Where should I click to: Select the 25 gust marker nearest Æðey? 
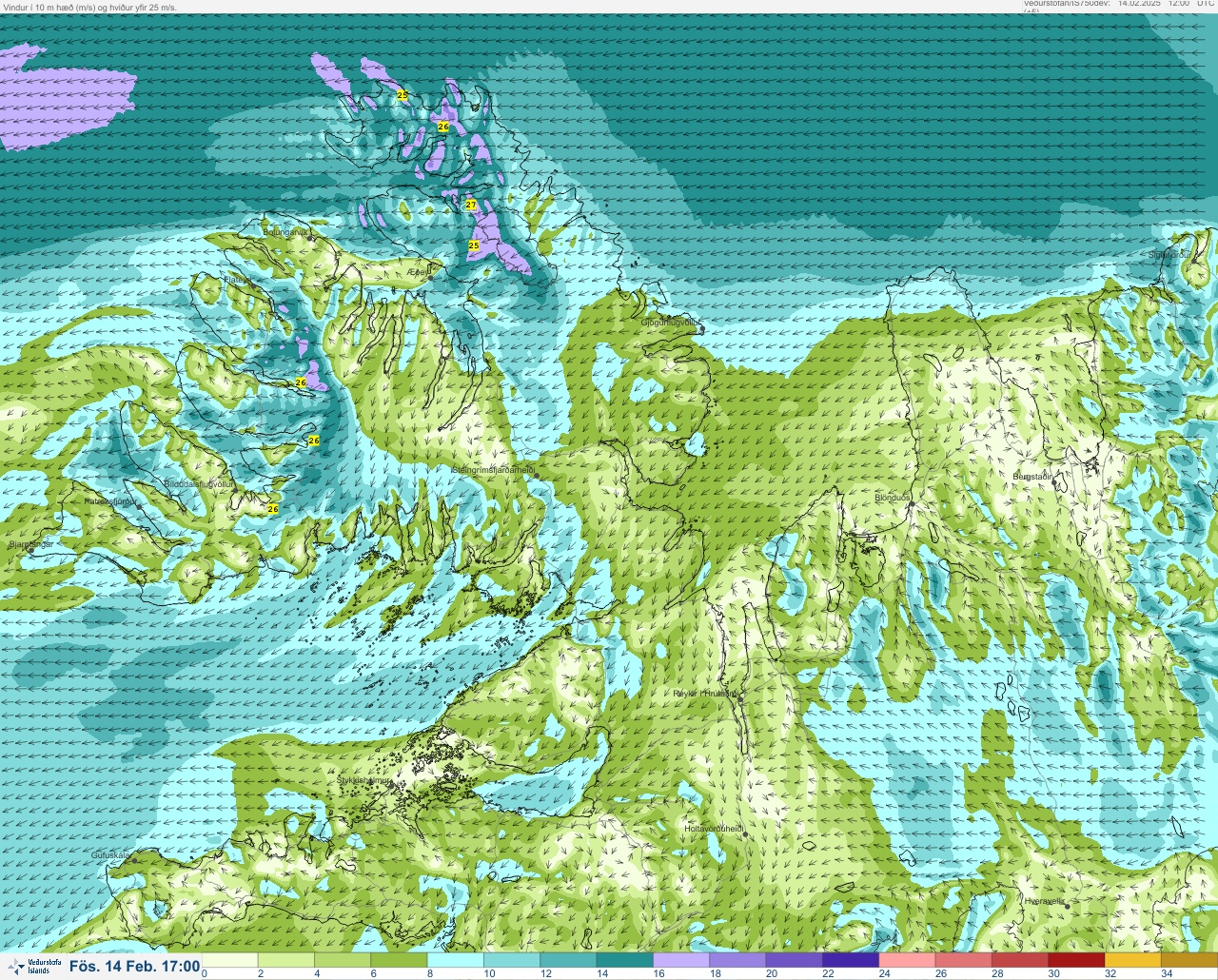click(474, 245)
